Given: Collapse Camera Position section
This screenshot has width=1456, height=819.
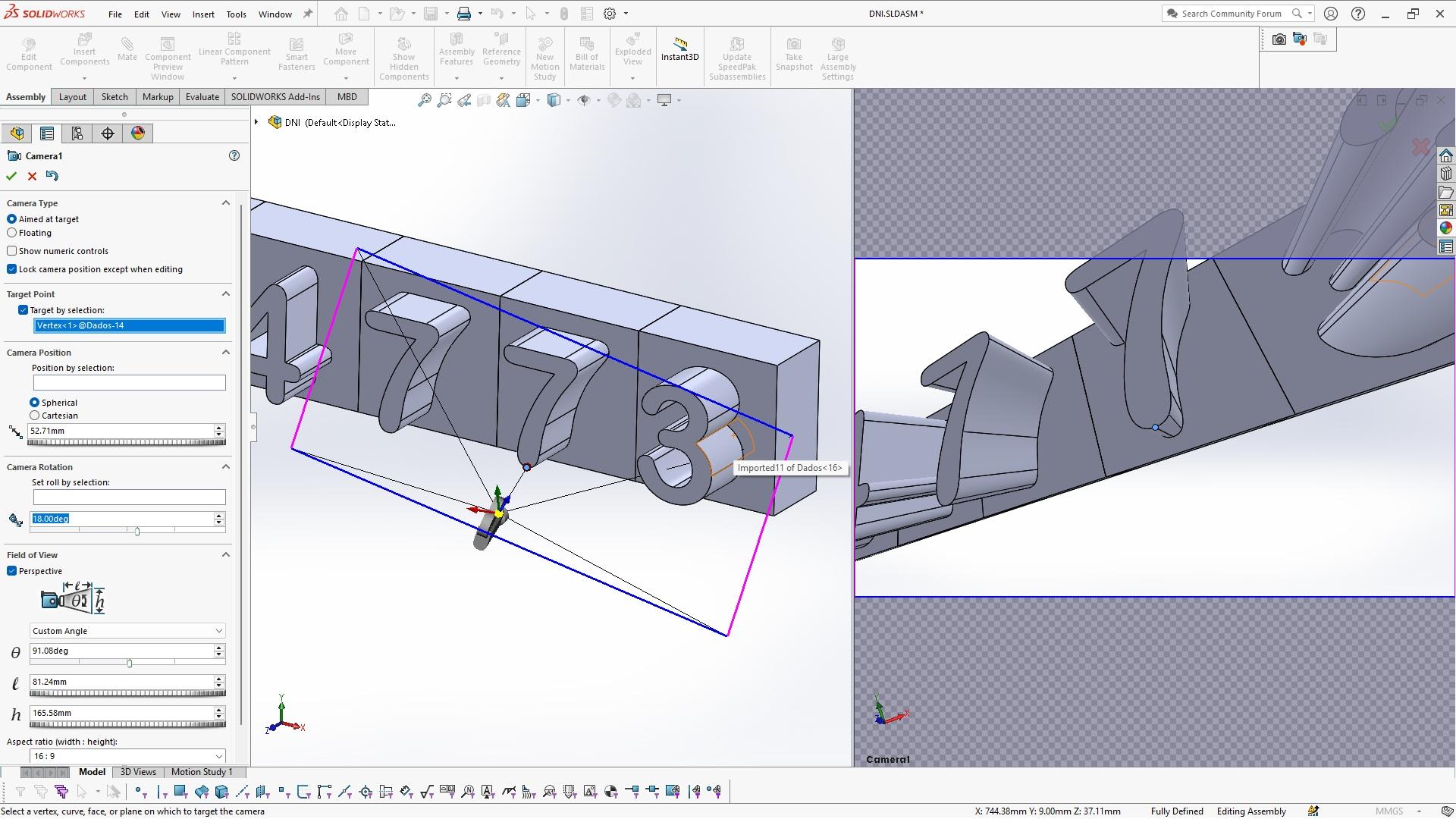Looking at the screenshot, I should coord(225,353).
